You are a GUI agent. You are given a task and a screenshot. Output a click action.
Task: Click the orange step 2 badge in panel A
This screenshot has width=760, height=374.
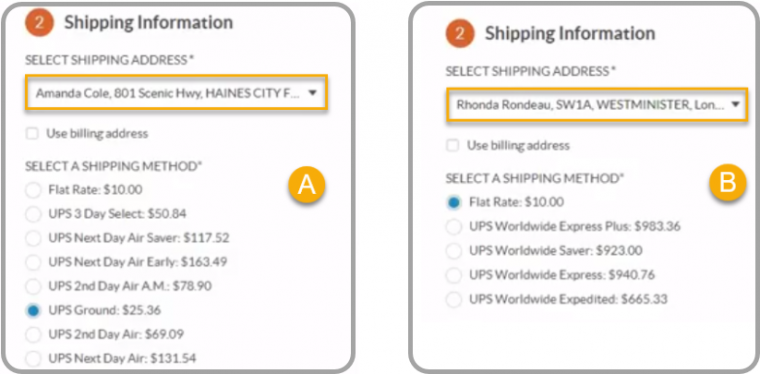pos(40,23)
